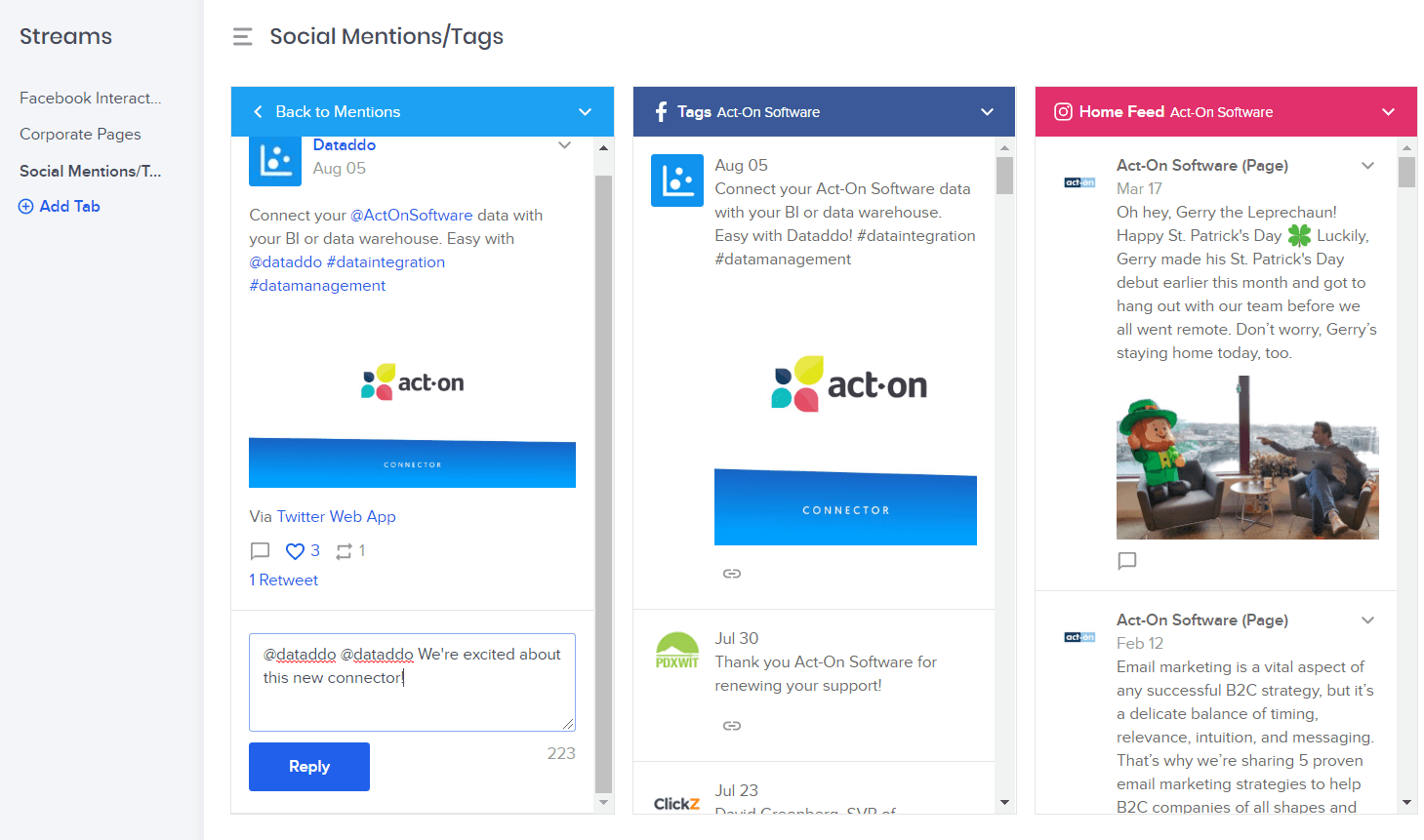Click the Home Feed scroll down arrow
Screen dimensions: 1424x840
click(1406, 803)
